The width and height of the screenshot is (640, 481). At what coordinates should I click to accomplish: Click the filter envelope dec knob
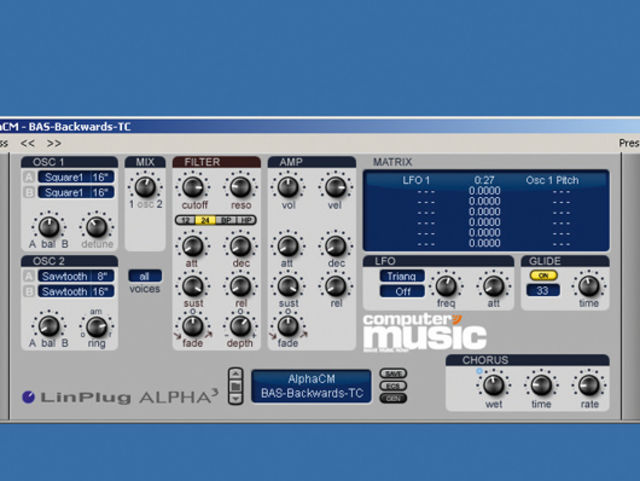(240, 245)
